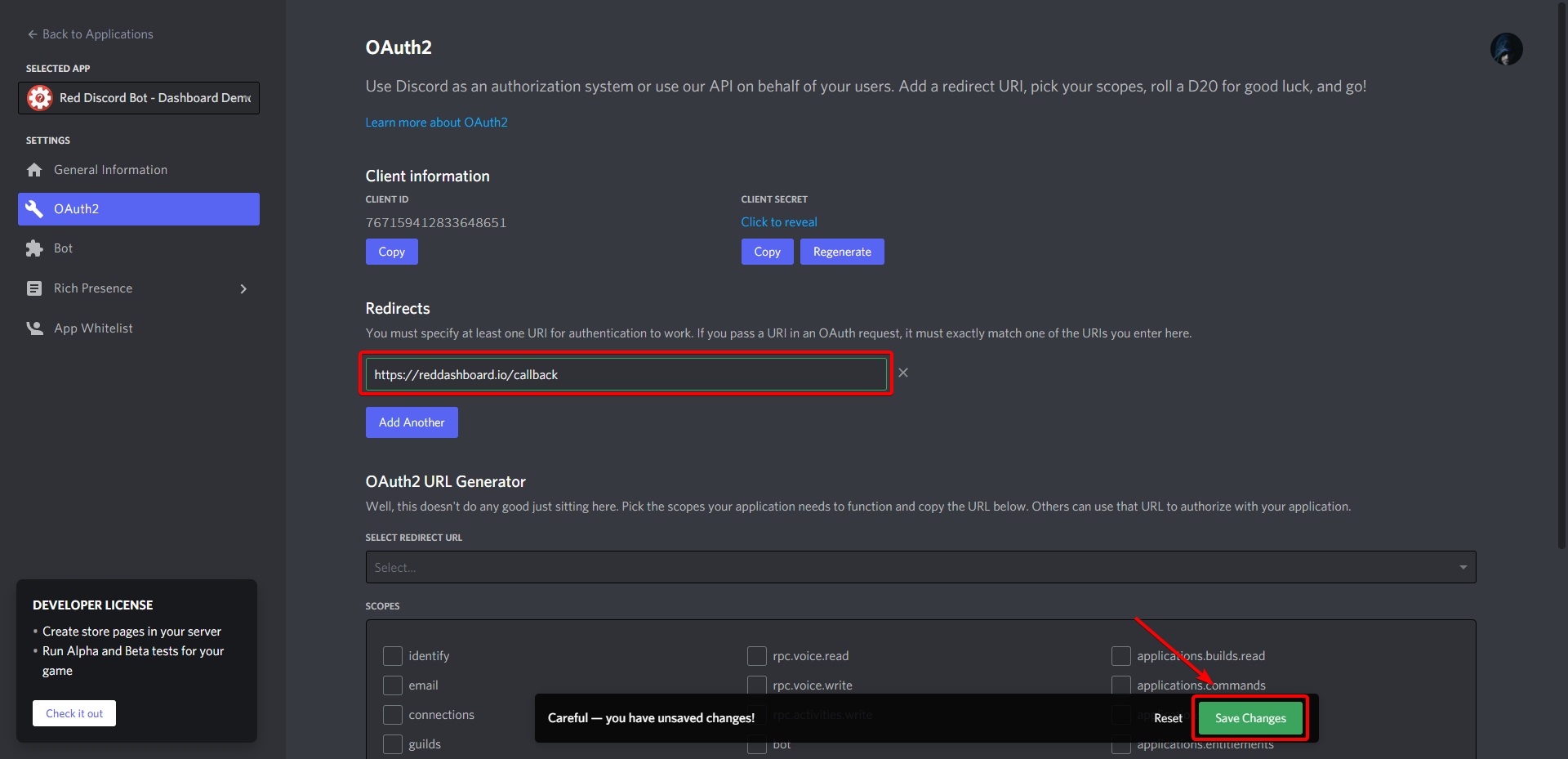
Task: Open General Information settings page
Action: click(x=139, y=170)
